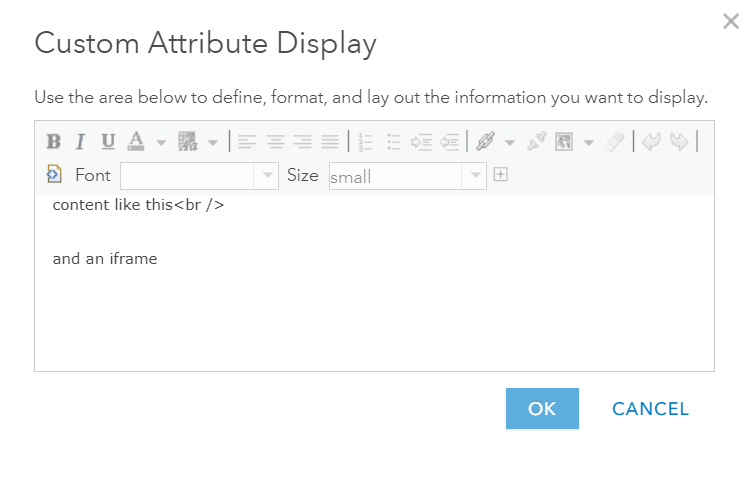
Task: Toggle the view HTML source icon
Action: pyautogui.click(x=54, y=174)
